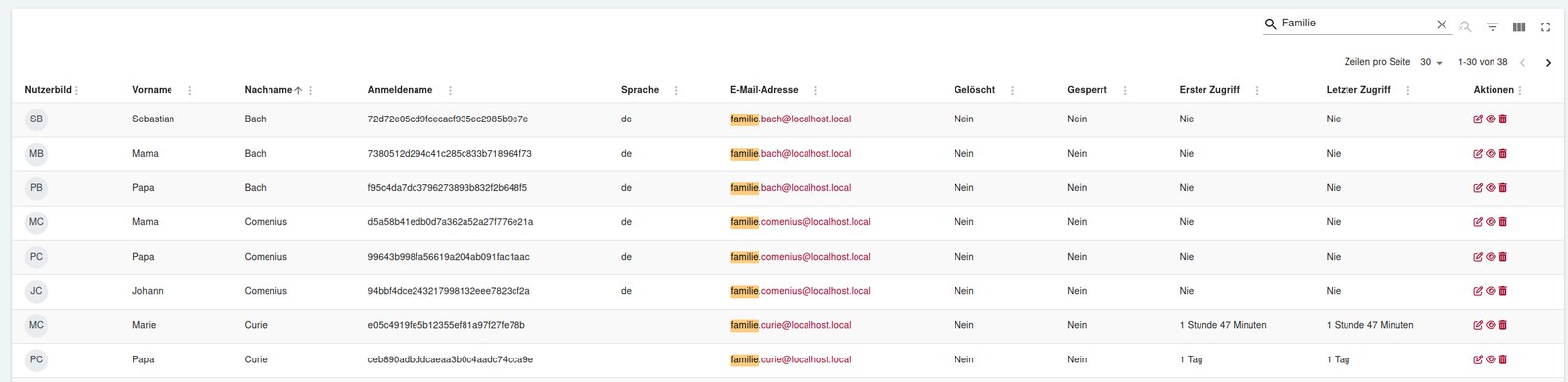Edit user Sebastian Bach
Screen dimensions: 1568x382
pyautogui.click(x=1478, y=119)
